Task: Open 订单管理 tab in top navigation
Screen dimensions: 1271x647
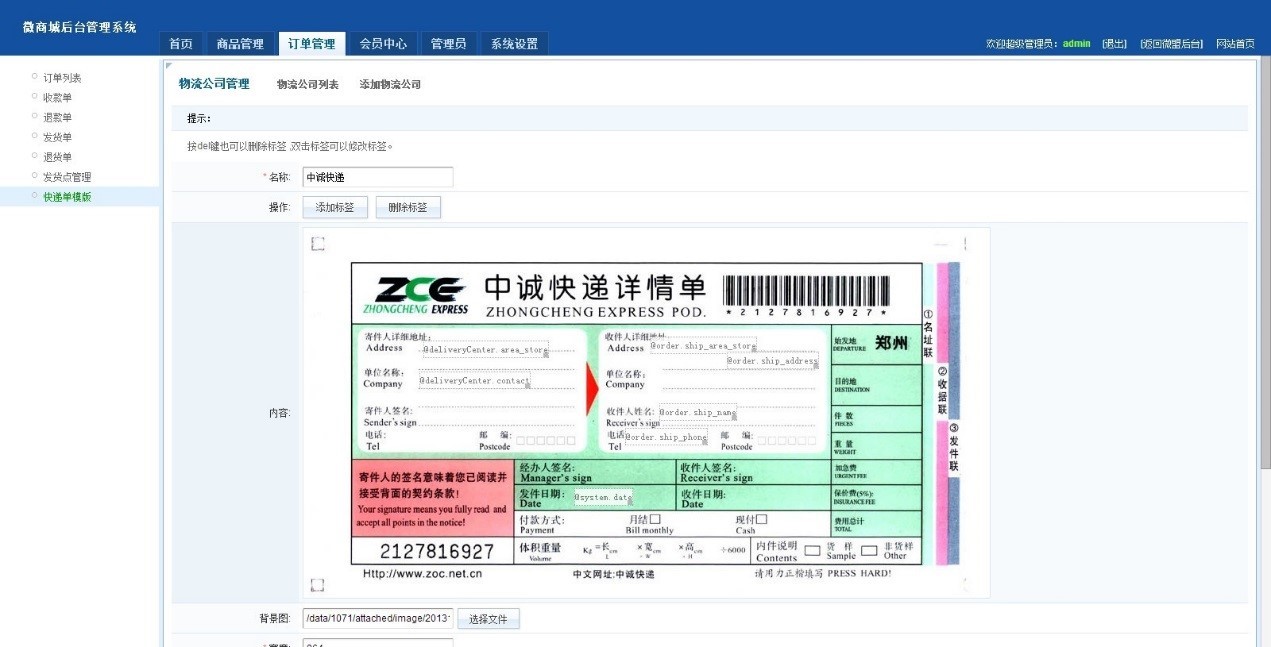Action: [x=311, y=44]
